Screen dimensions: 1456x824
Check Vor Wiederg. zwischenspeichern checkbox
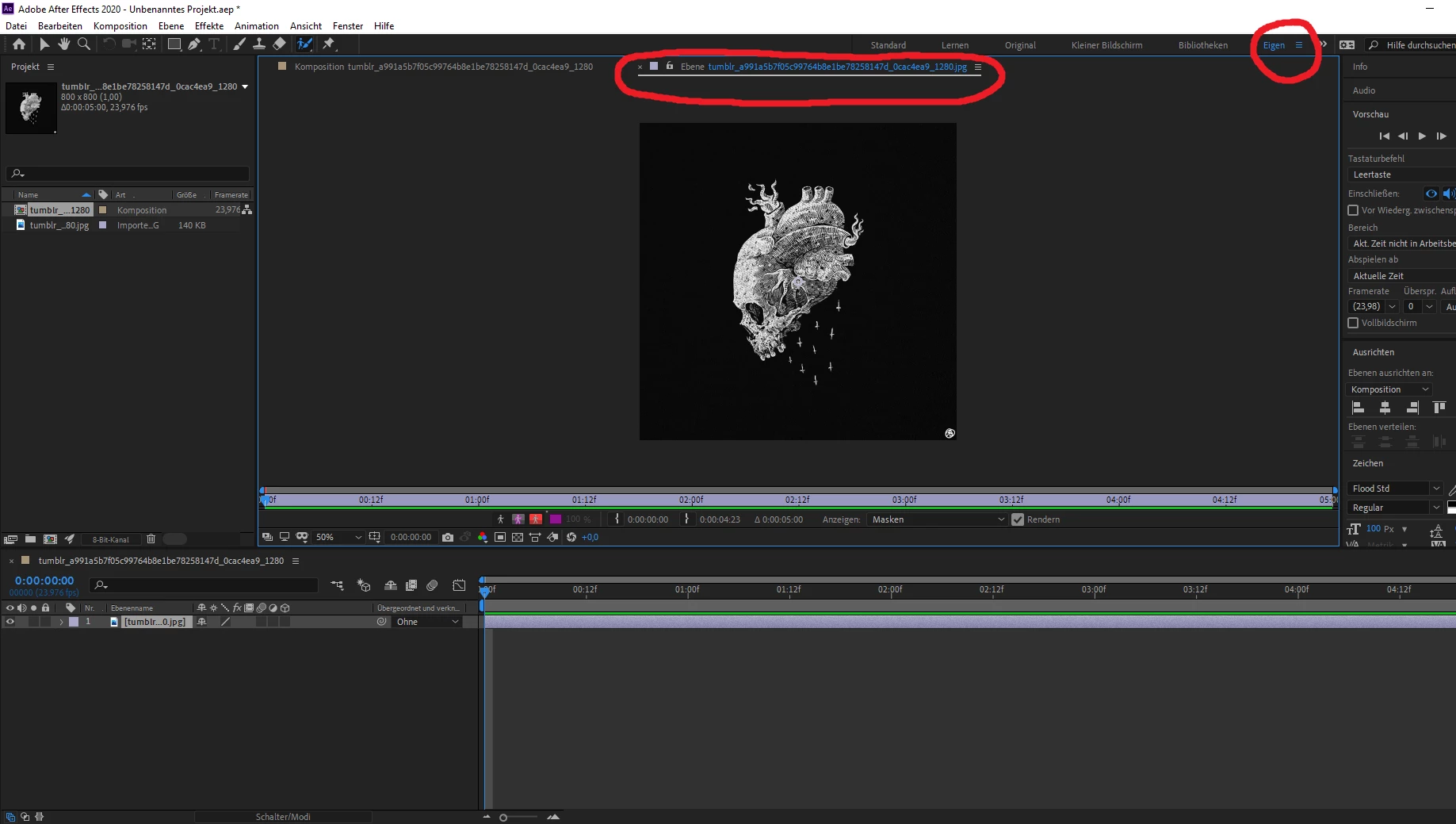1353,210
